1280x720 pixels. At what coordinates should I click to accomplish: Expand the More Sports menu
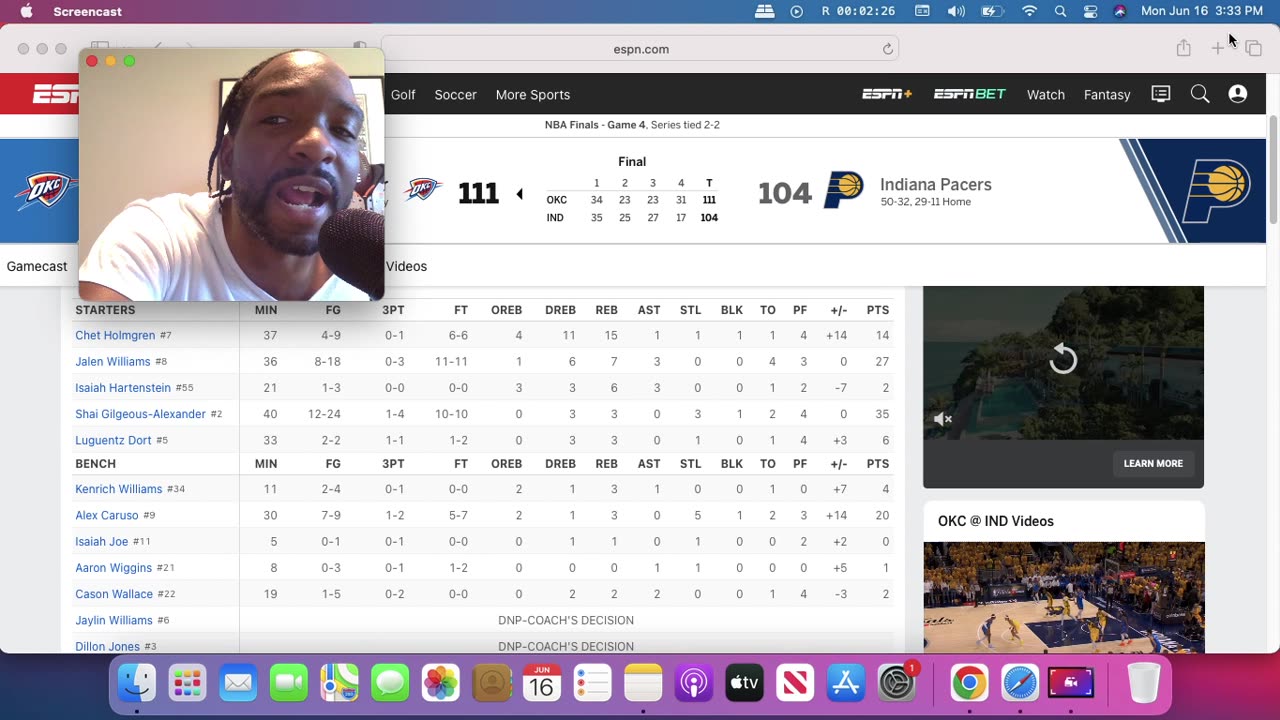click(533, 94)
